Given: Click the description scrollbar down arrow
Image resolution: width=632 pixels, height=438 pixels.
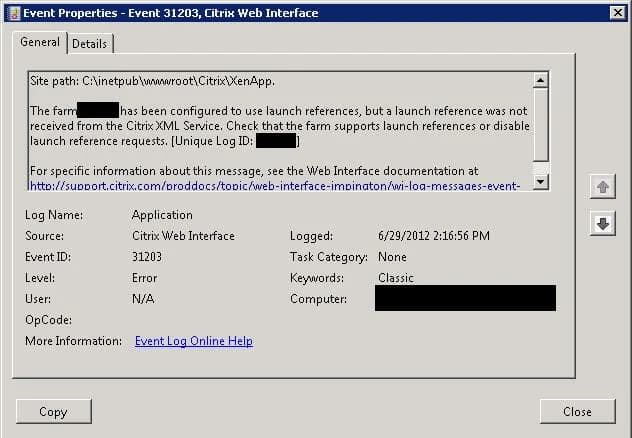Looking at the screenshot, I should coord(540,181).
